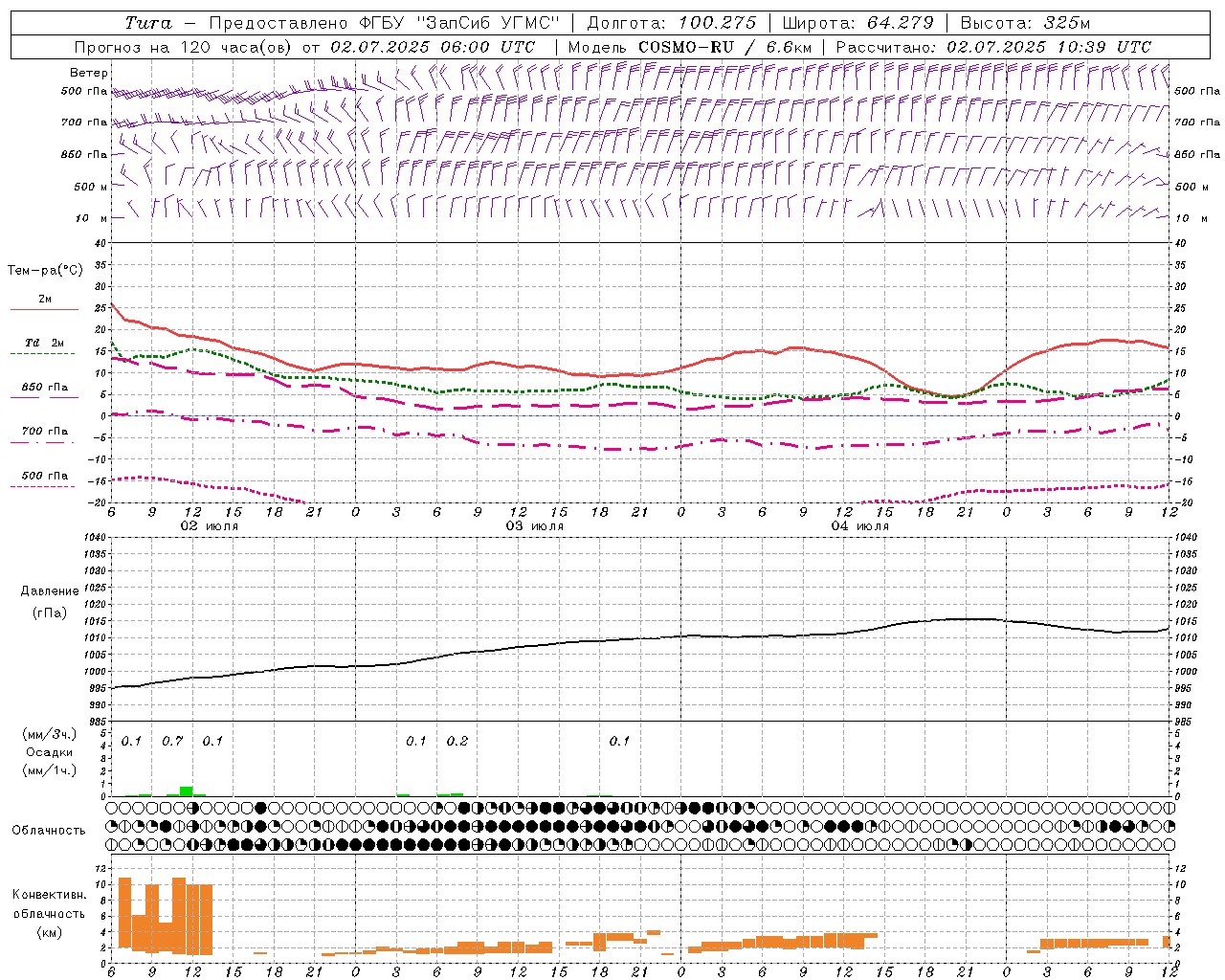This screenshot has width=1225, height=980.
Task: Click the "(гПа)" unit under Давление
Action: pyautogui.click(x=50, y=613)
